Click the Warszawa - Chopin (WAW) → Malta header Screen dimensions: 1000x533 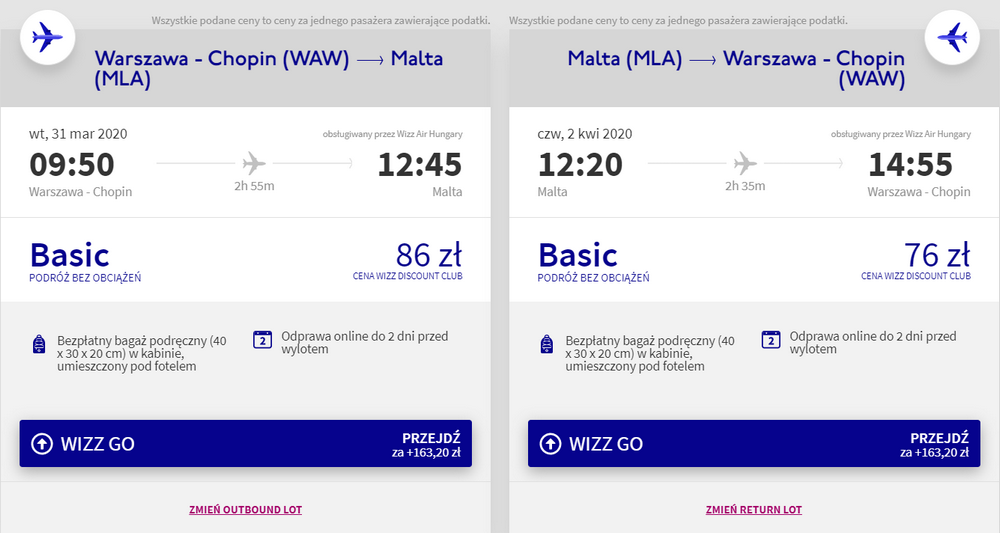click(x=268, y=68)
